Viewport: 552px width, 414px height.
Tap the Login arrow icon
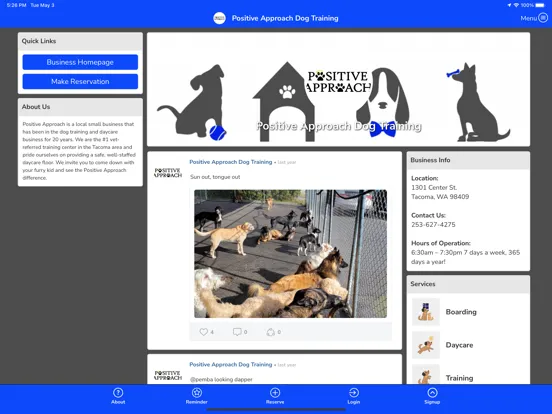click(x=354, y=393)
